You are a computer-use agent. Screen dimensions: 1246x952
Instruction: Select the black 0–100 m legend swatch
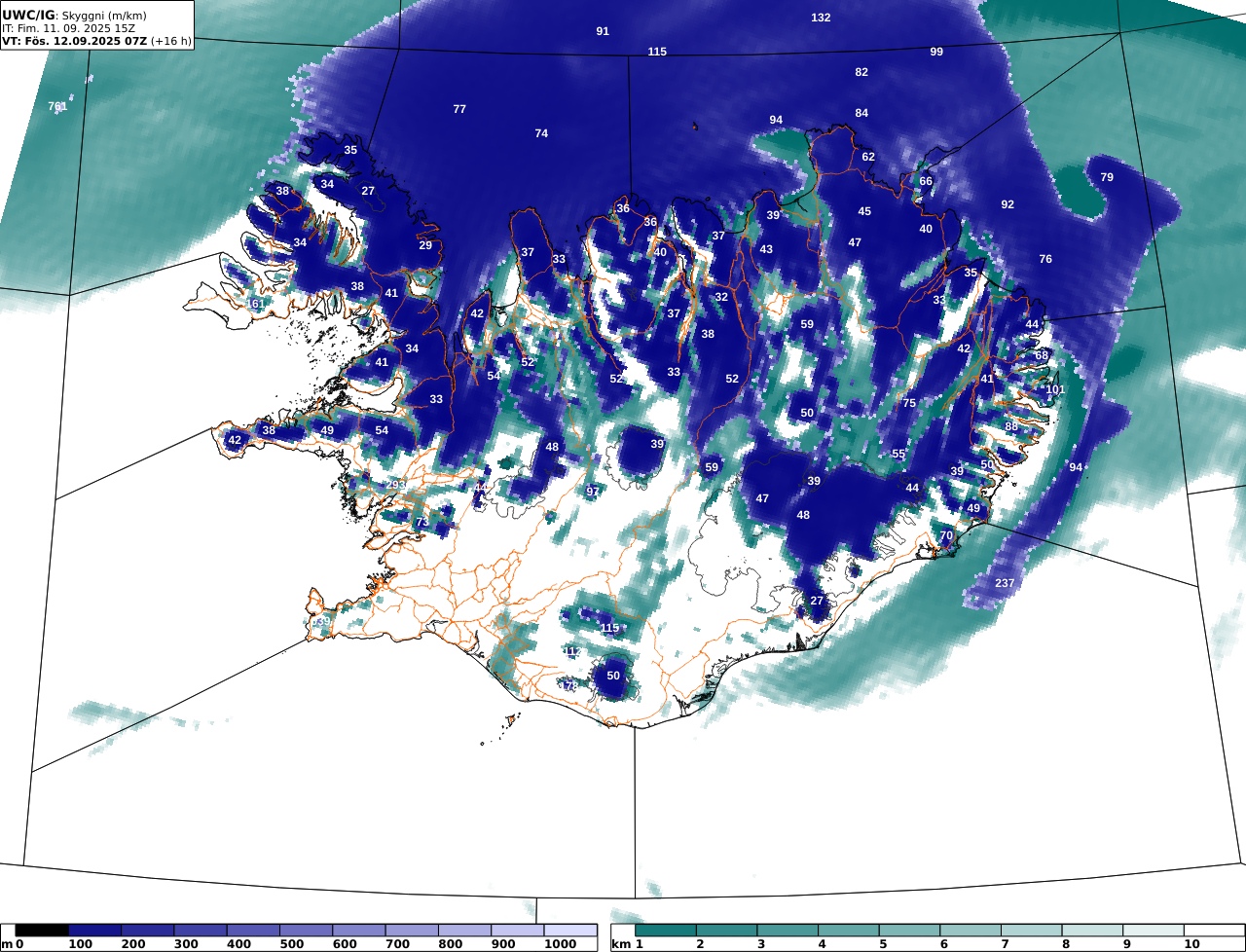42,931
